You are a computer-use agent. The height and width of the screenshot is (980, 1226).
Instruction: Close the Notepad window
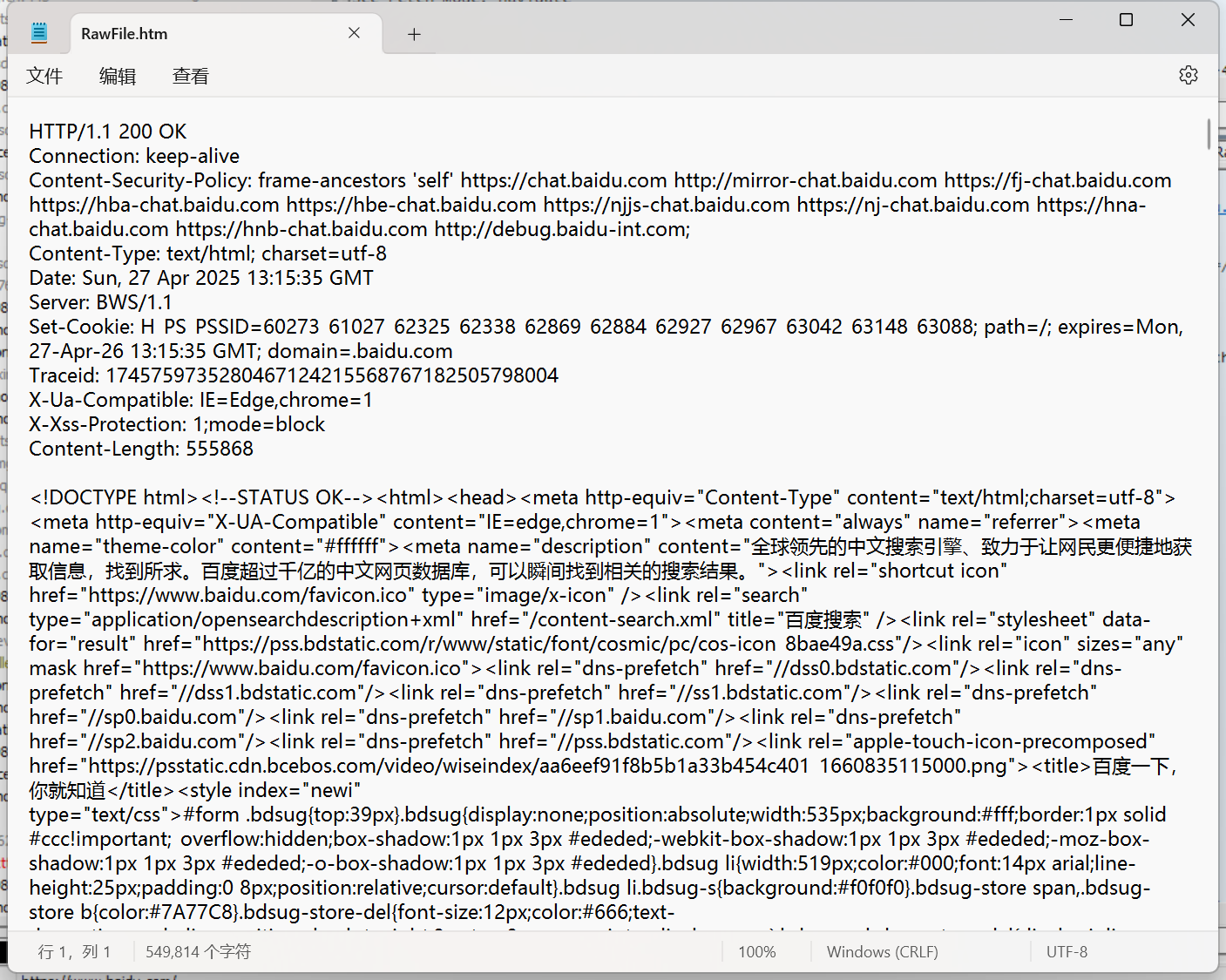(x=1188, y=19)
